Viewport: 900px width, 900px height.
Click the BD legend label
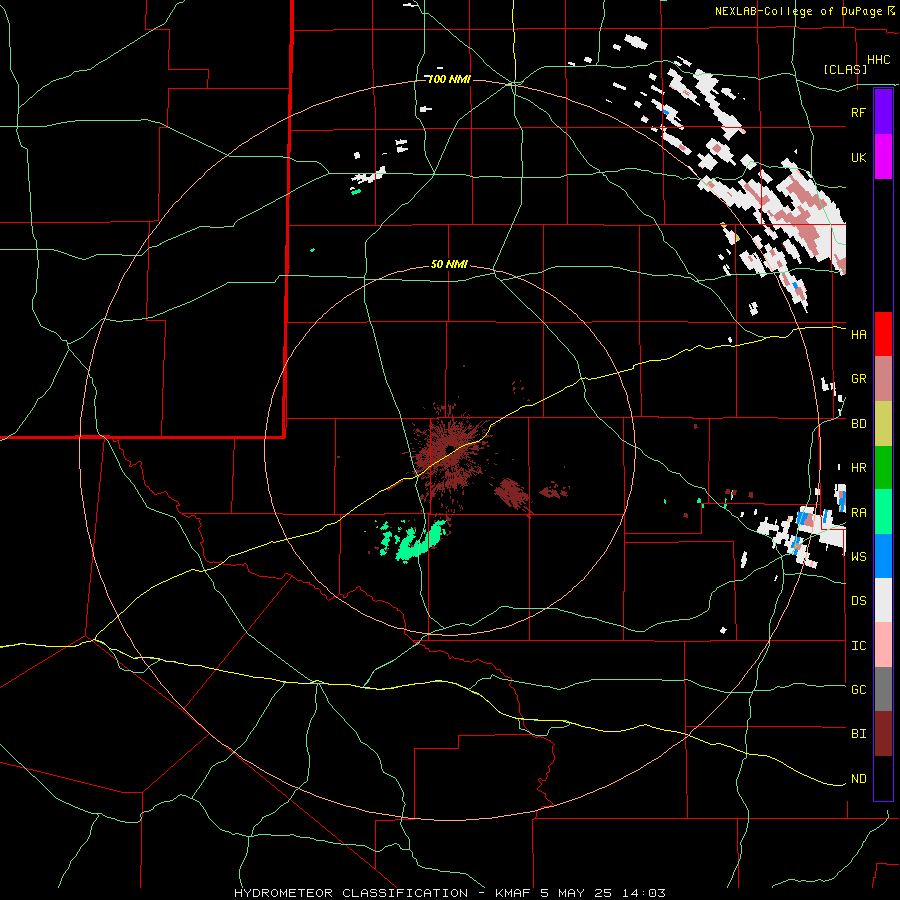coord(858,424)
